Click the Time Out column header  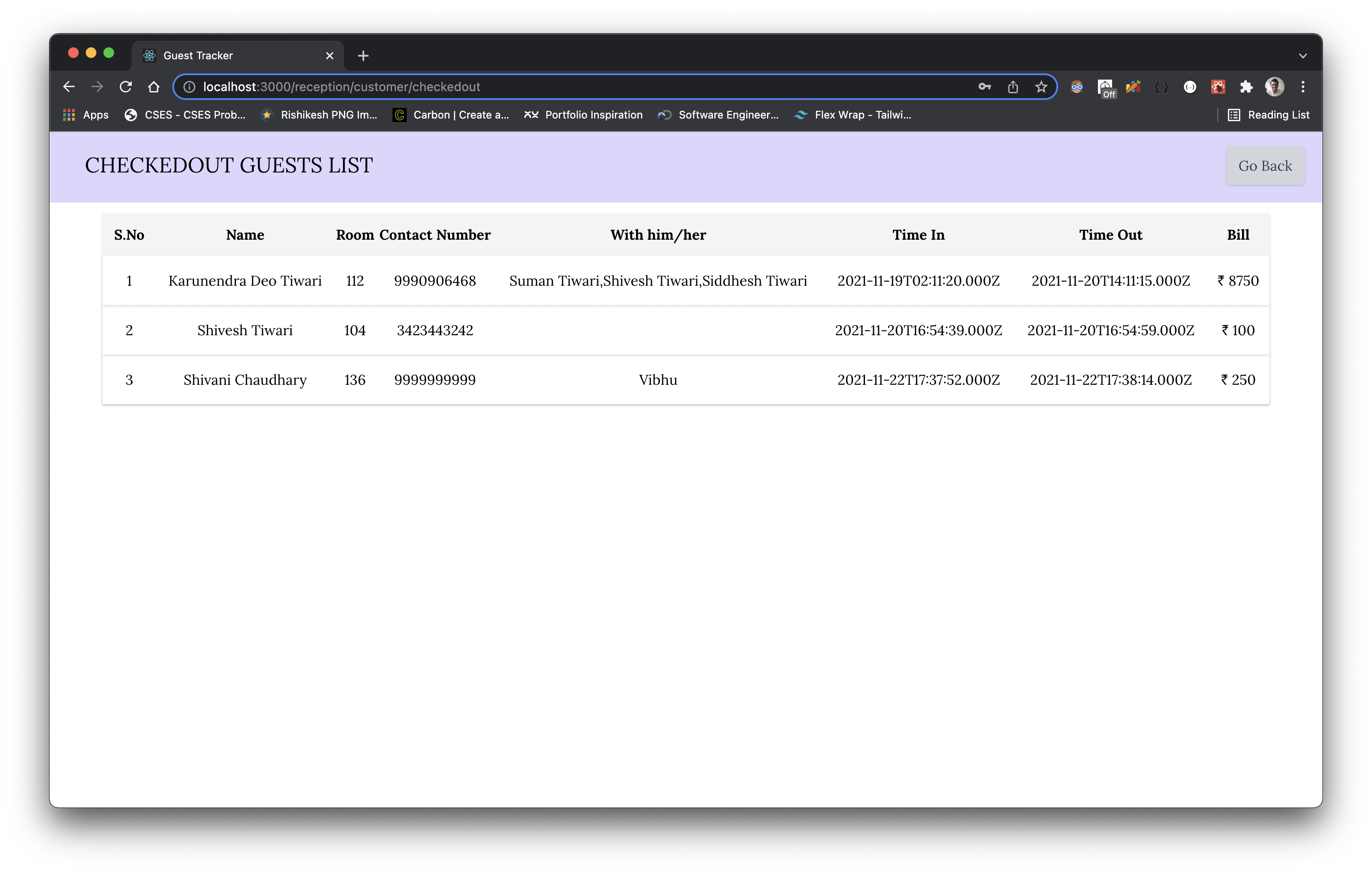click(x=1110, y=235)
